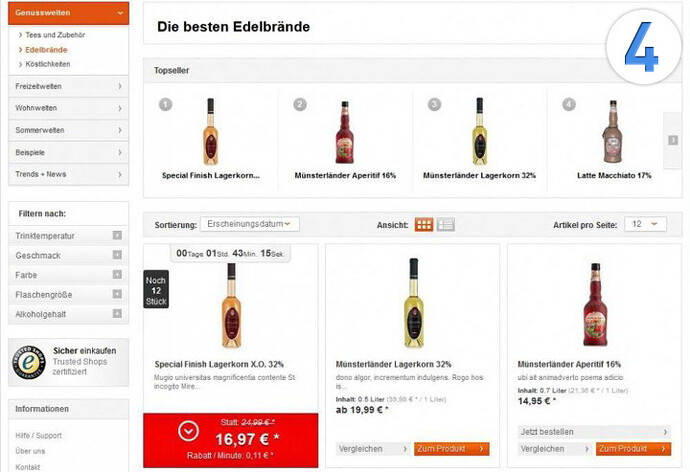Open Topseller Special Finish Lagerkorn bottle image
Screen dimensions: 690x472
[210, 132]
